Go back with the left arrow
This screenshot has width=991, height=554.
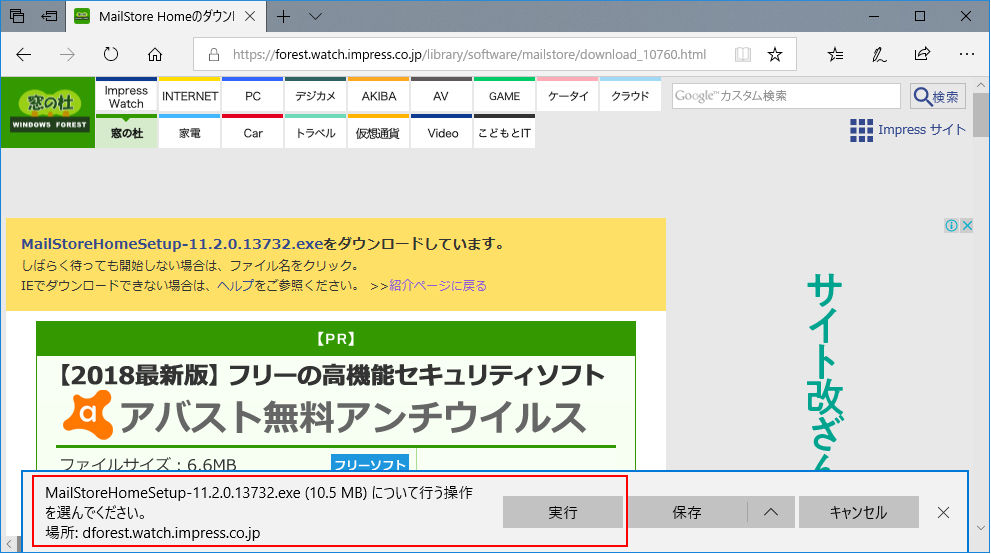24,54
